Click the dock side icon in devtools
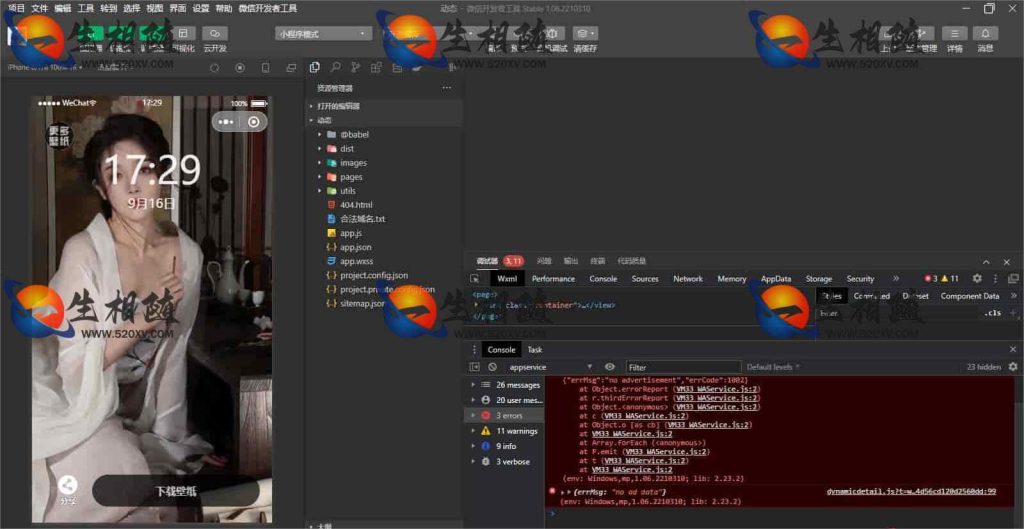The width and height of the screenshot is (1024, 529). click(1013, 278)
